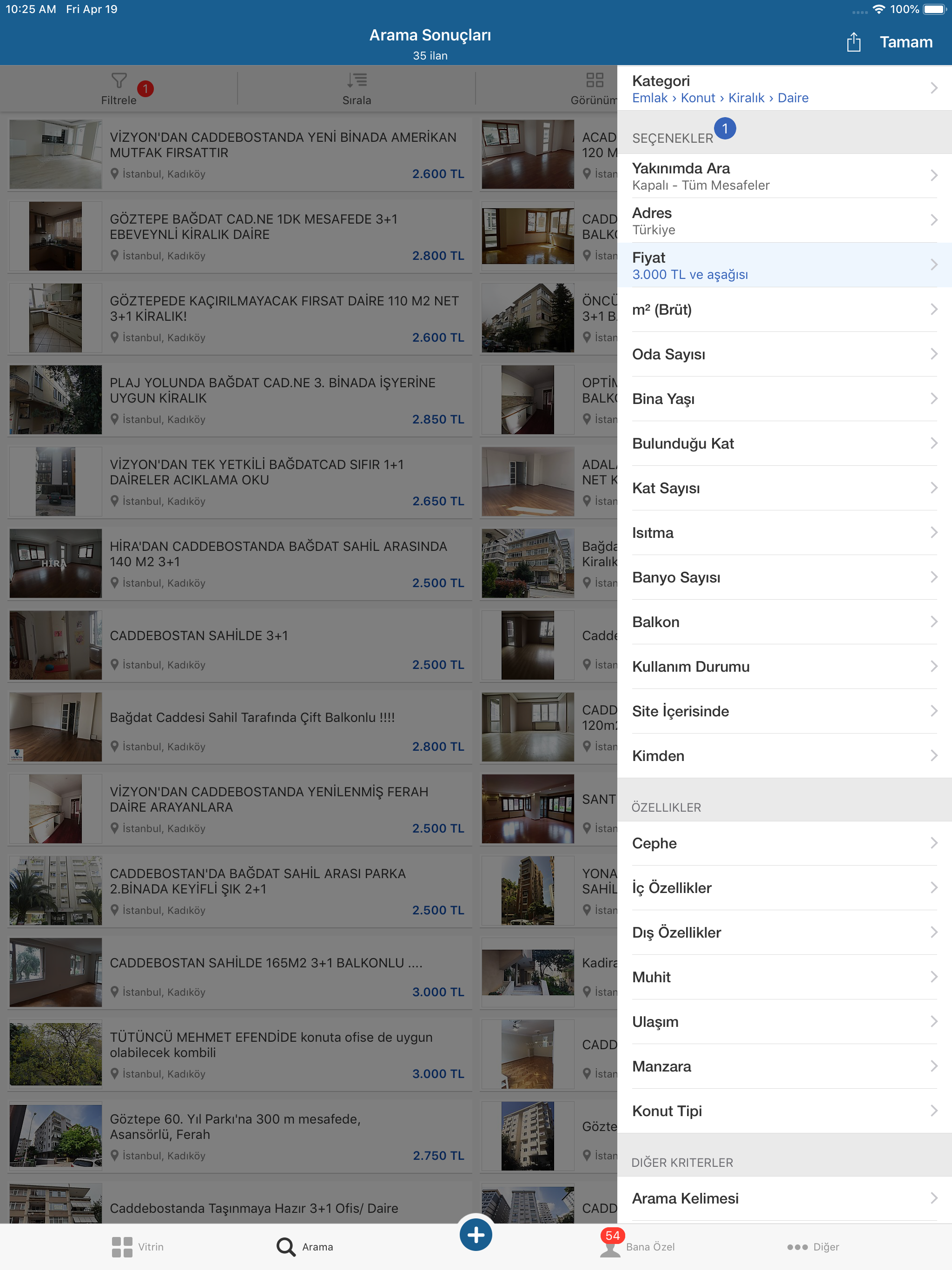Expand m² (Brüt) filter
This screenshot has width=952, height=1270.
coord(784,310)
